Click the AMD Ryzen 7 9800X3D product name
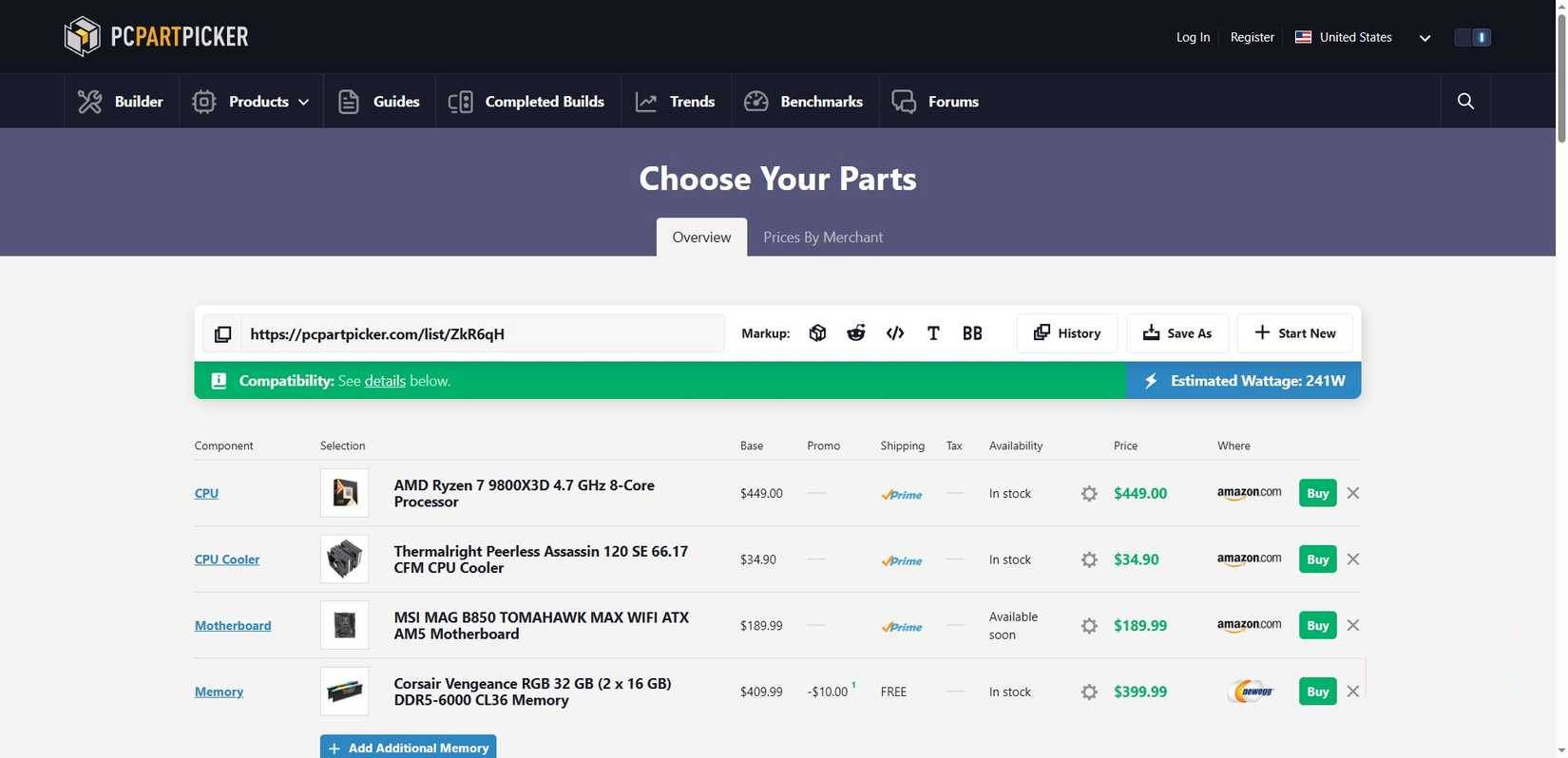Viewport: 1568px width, 758px height. point(524,493)
